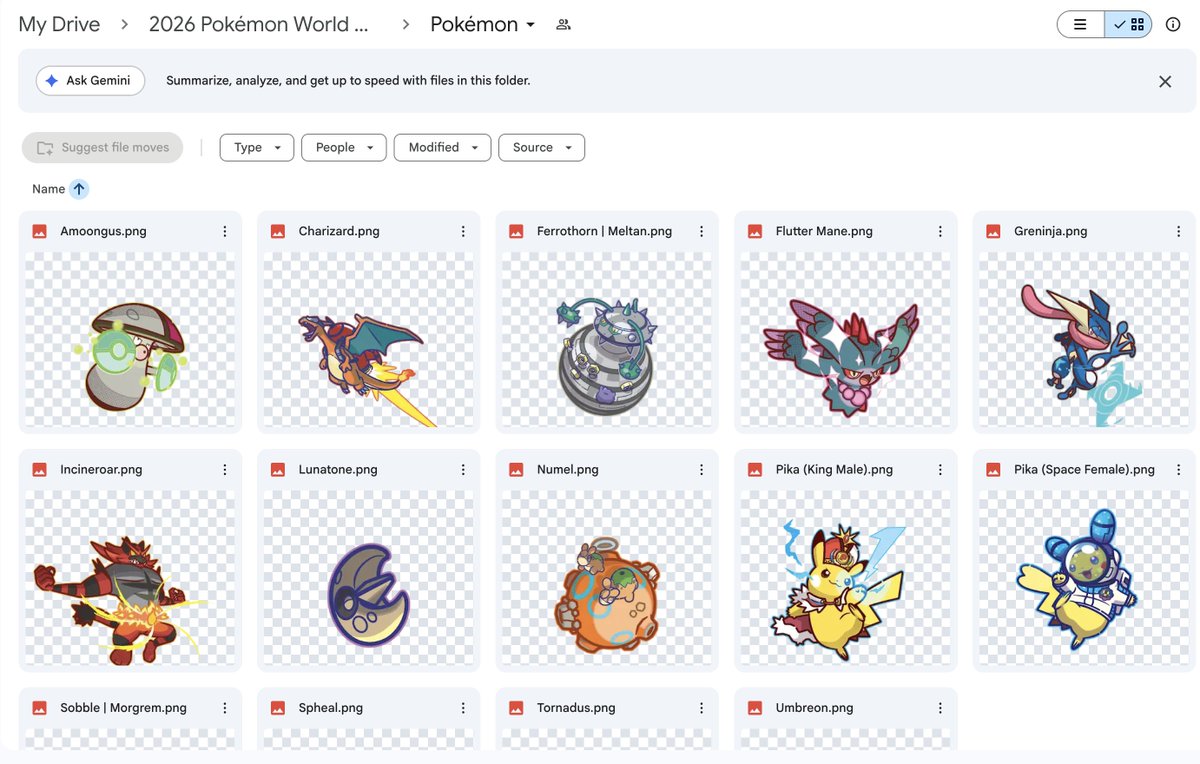Open the Flutter Mane.png more actions menu

(x=940, y=231)
